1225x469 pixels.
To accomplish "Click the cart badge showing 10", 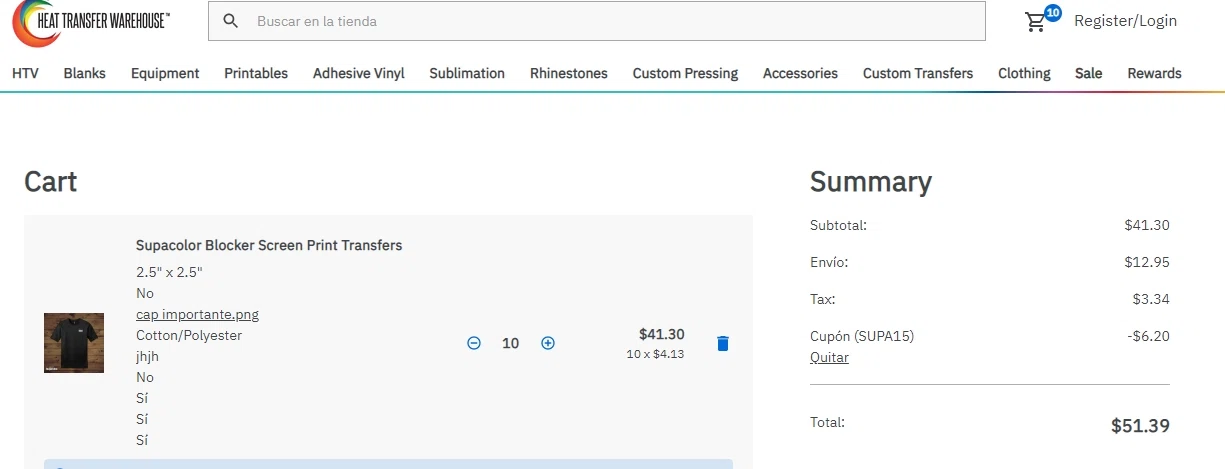I will (x=1053, y=13).
